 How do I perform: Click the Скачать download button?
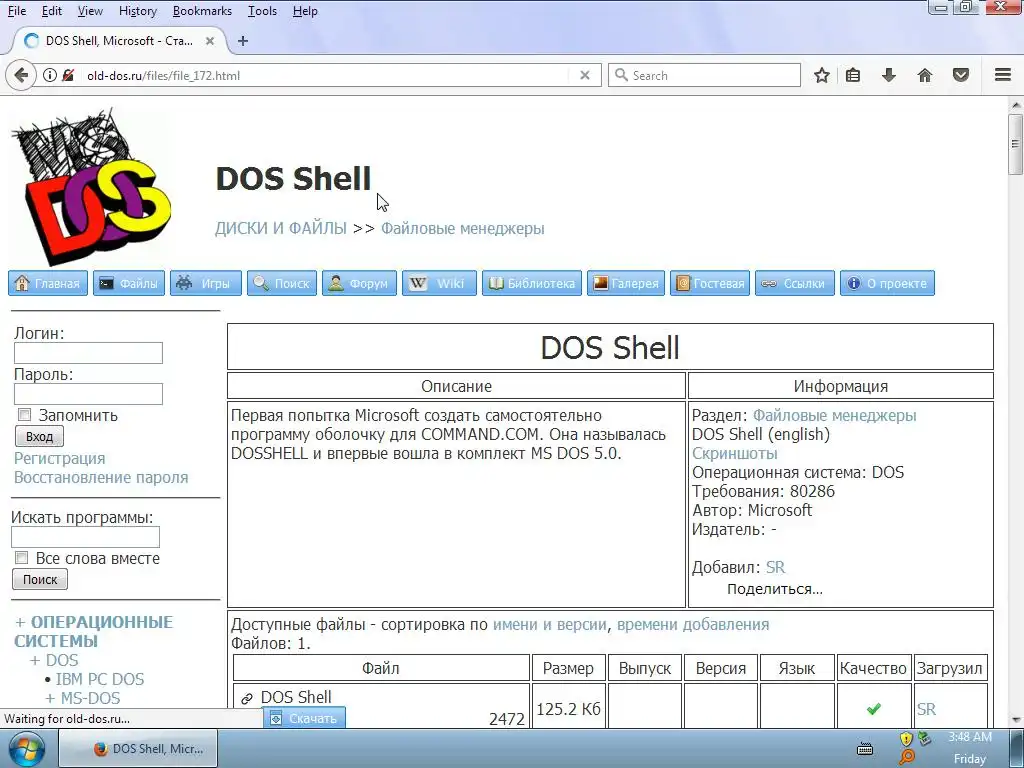(304, 718)
